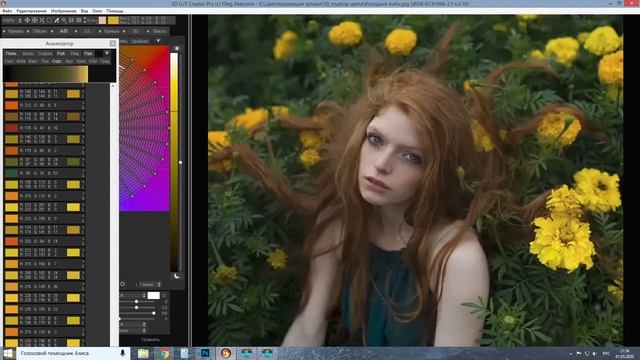Select the magnifier zoom tool
The width and height of the screenshot is (640, 360).
coord(64,20)
